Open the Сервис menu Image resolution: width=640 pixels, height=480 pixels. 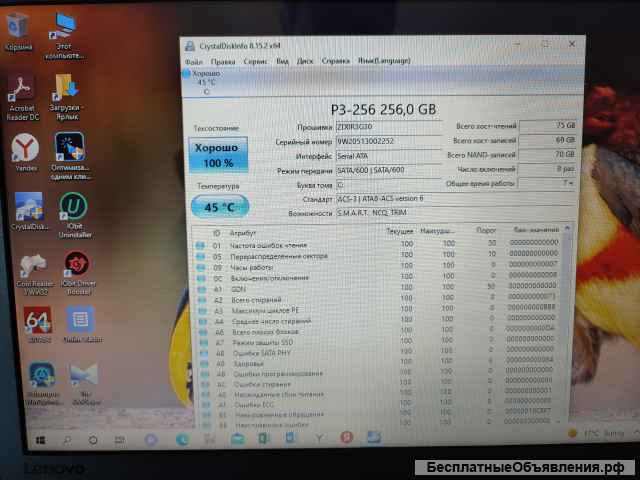255,61
